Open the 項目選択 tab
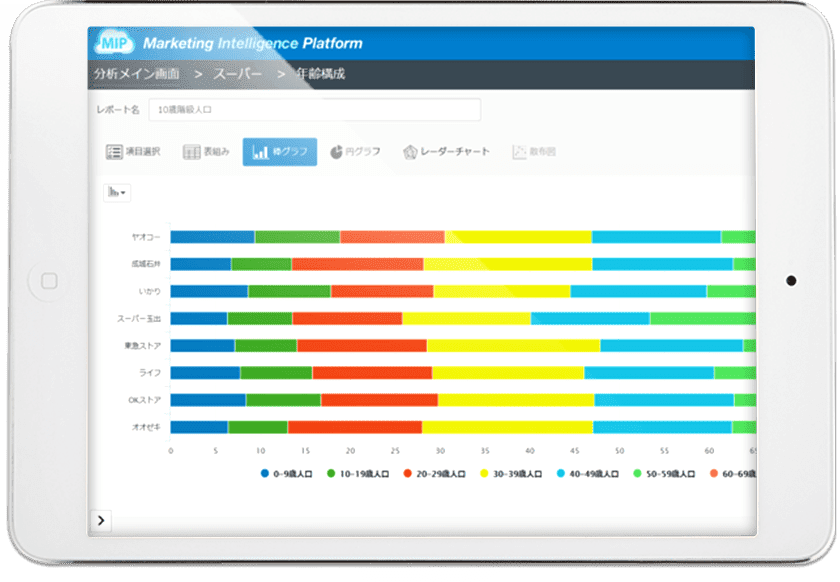The height and width of the screenshot is (582, 840). (x=133, y=152)
